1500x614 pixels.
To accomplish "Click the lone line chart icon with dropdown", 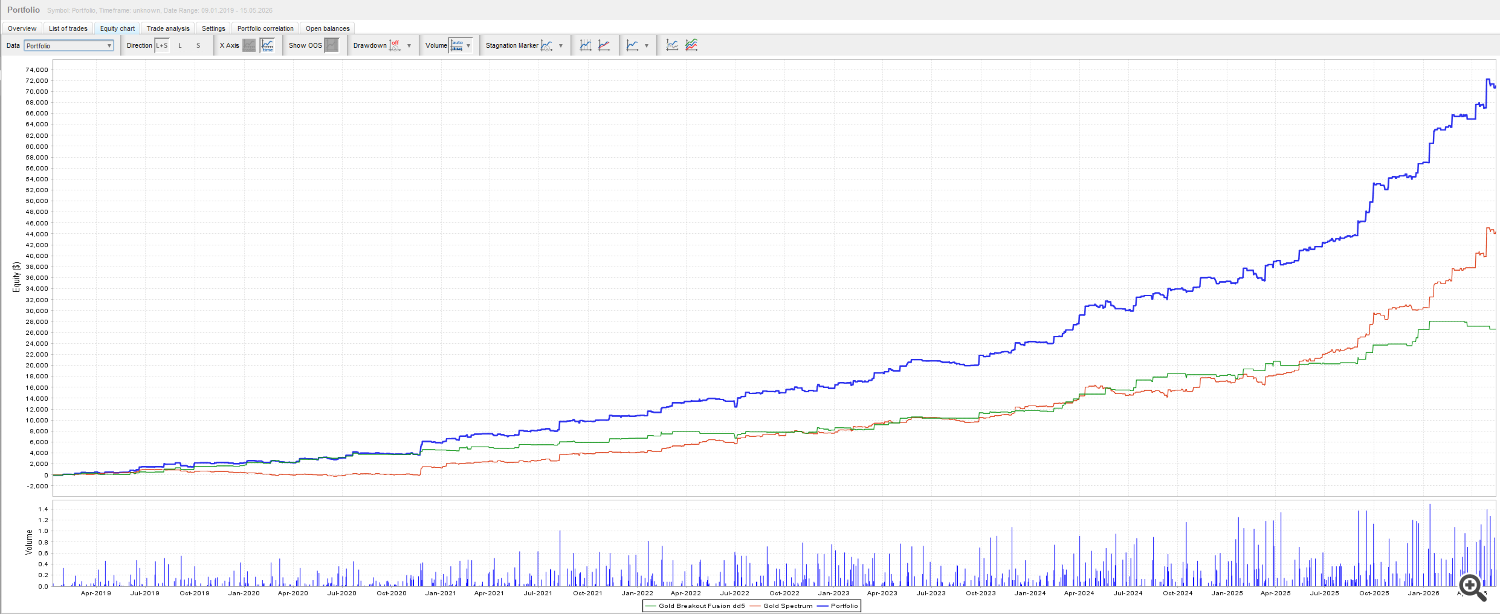I will coord(633,45).
